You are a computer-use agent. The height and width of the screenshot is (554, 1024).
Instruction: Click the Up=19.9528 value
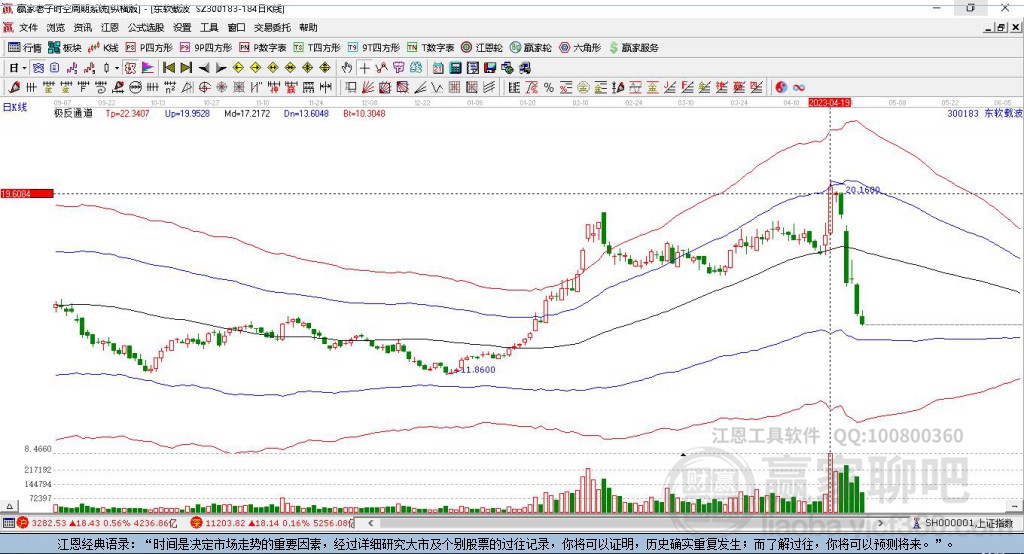[187, 113]
